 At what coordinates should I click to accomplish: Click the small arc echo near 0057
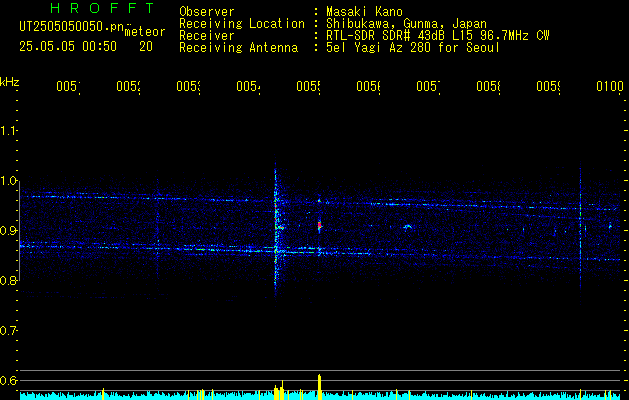[x=407, y=227]
